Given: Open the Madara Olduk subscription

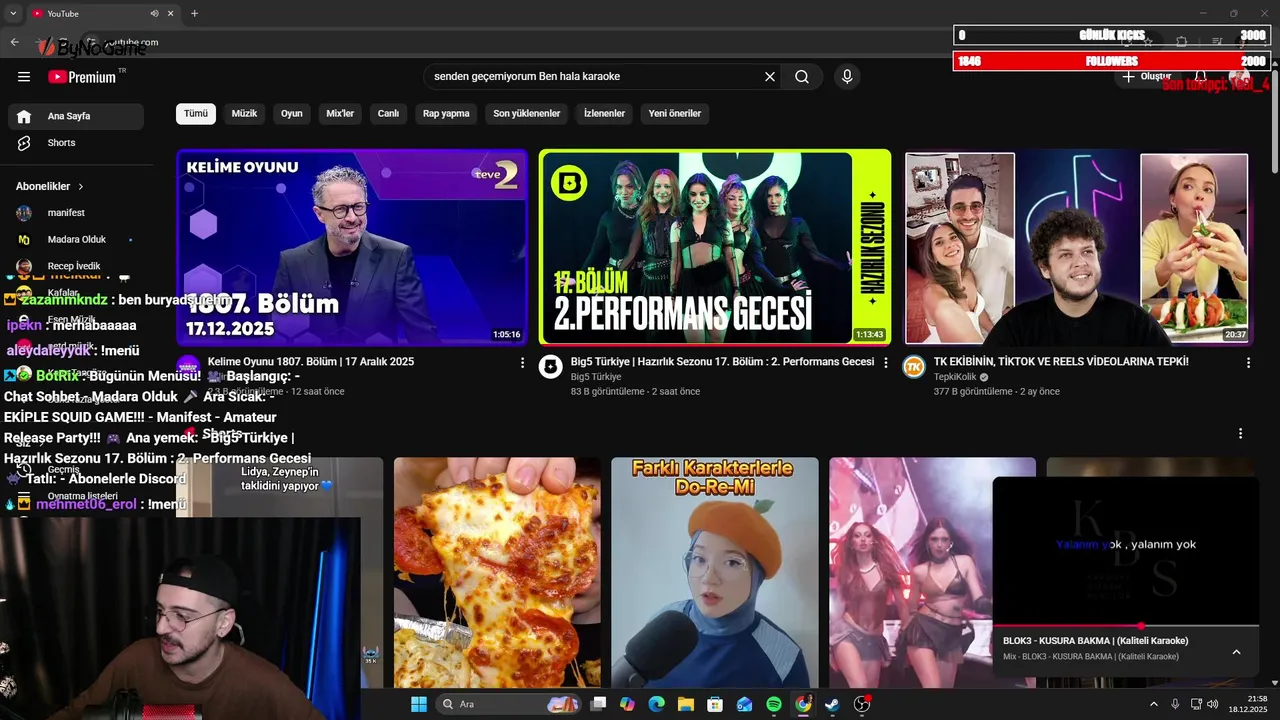Looking at the screenshot, I should pos(76,240).
